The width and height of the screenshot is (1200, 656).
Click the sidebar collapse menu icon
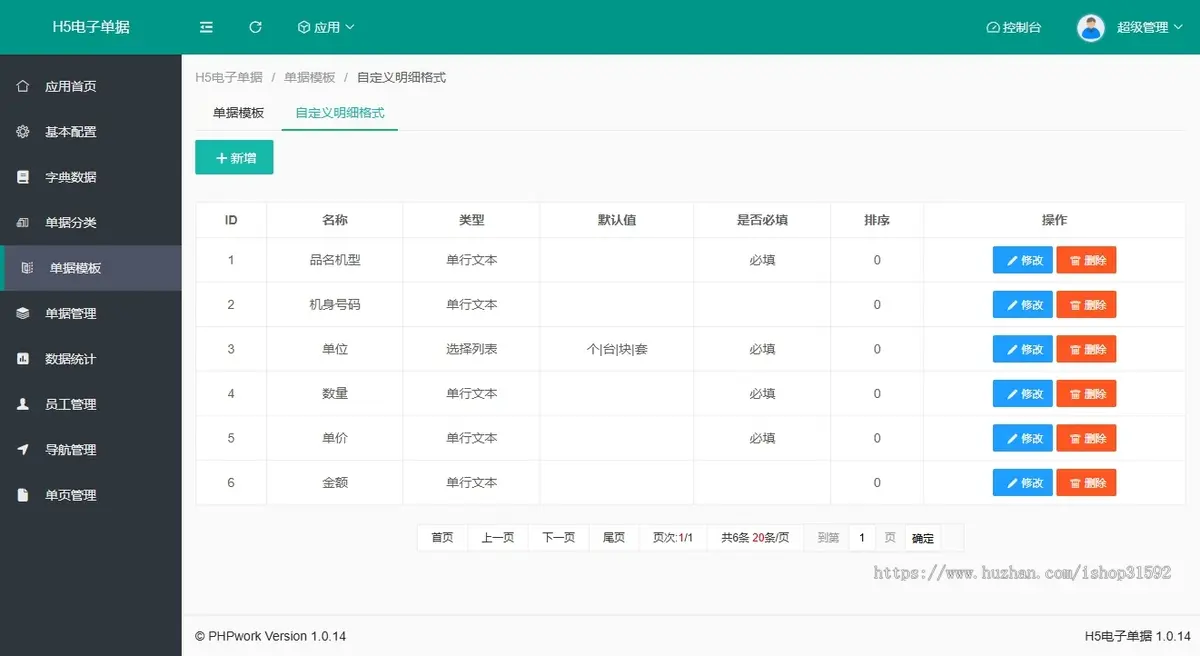(x=206, y=27)
